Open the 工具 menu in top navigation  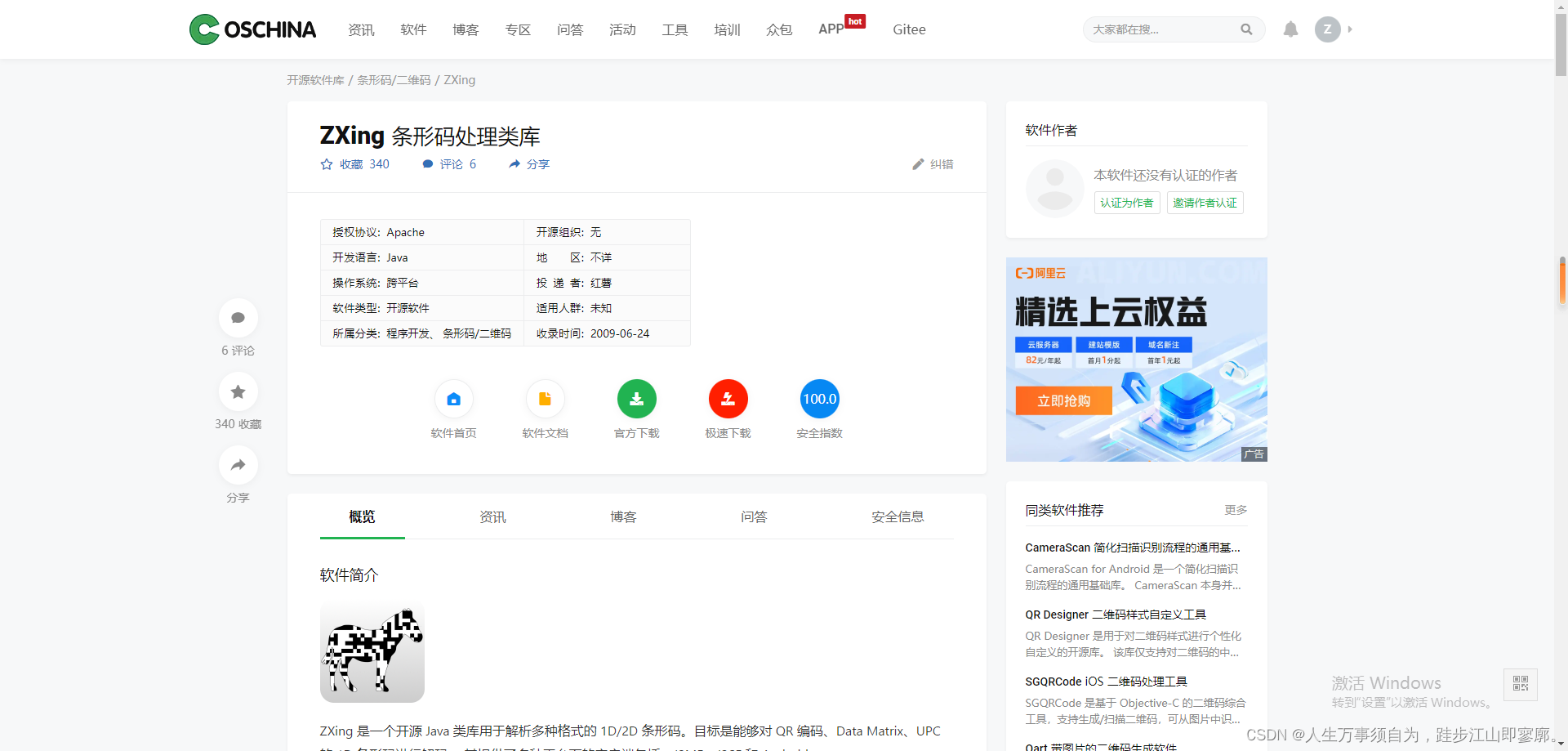[675, 29]
